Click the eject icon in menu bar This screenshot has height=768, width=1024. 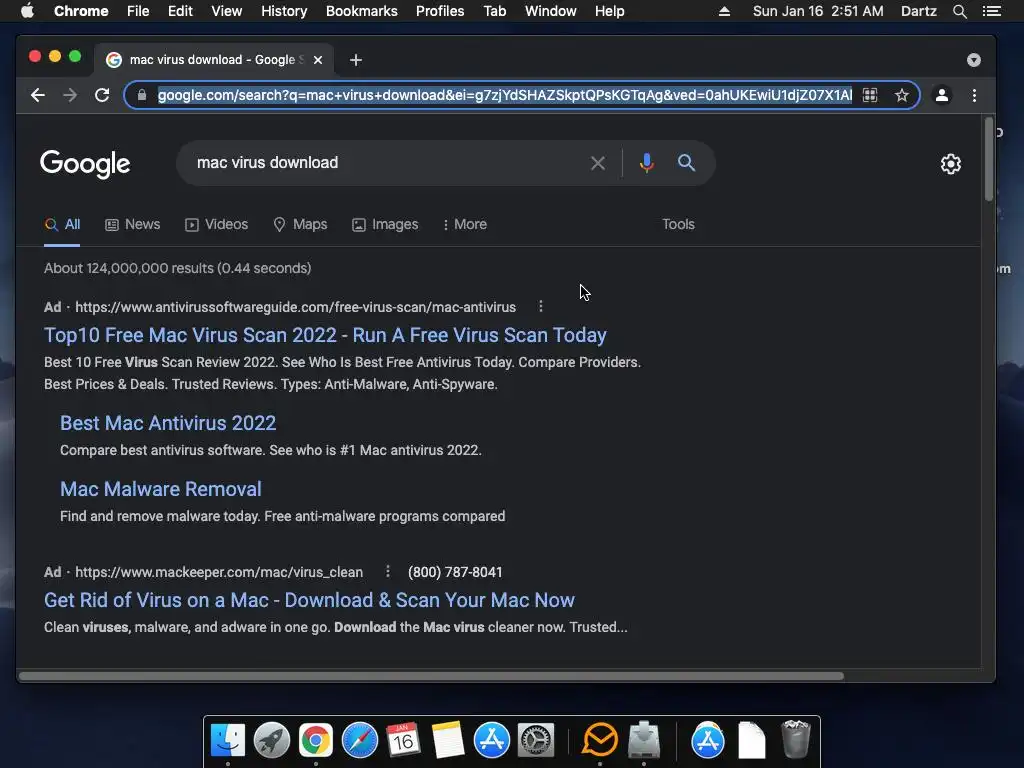click(724, 11)
